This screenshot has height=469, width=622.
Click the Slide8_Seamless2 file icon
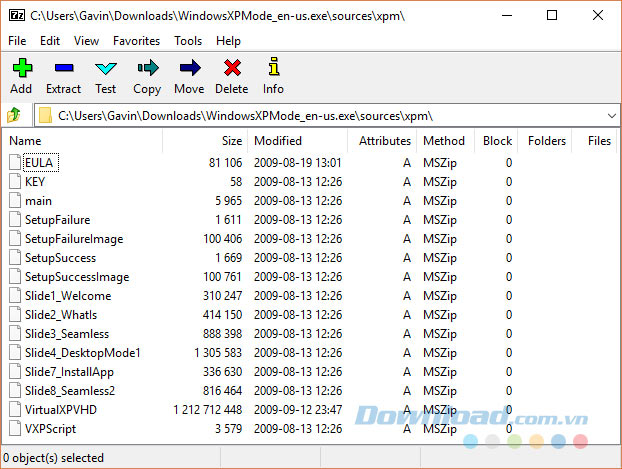click(x=15, y=390)
